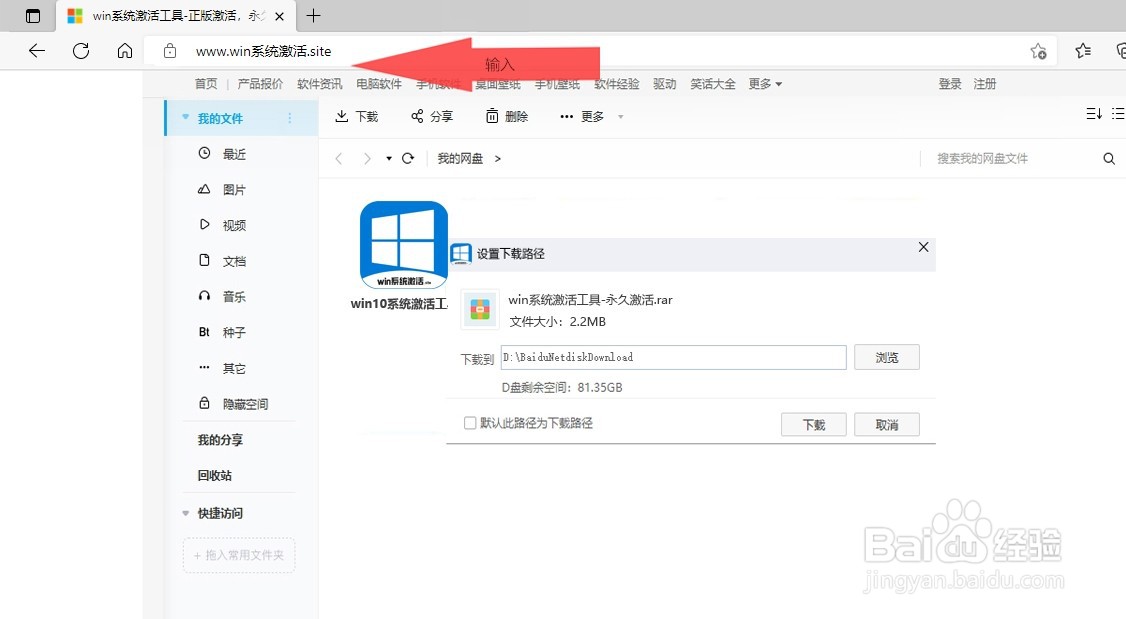Click the 删除 toolbar button
The image size is (1126, 619).
[x=507, y=116]
